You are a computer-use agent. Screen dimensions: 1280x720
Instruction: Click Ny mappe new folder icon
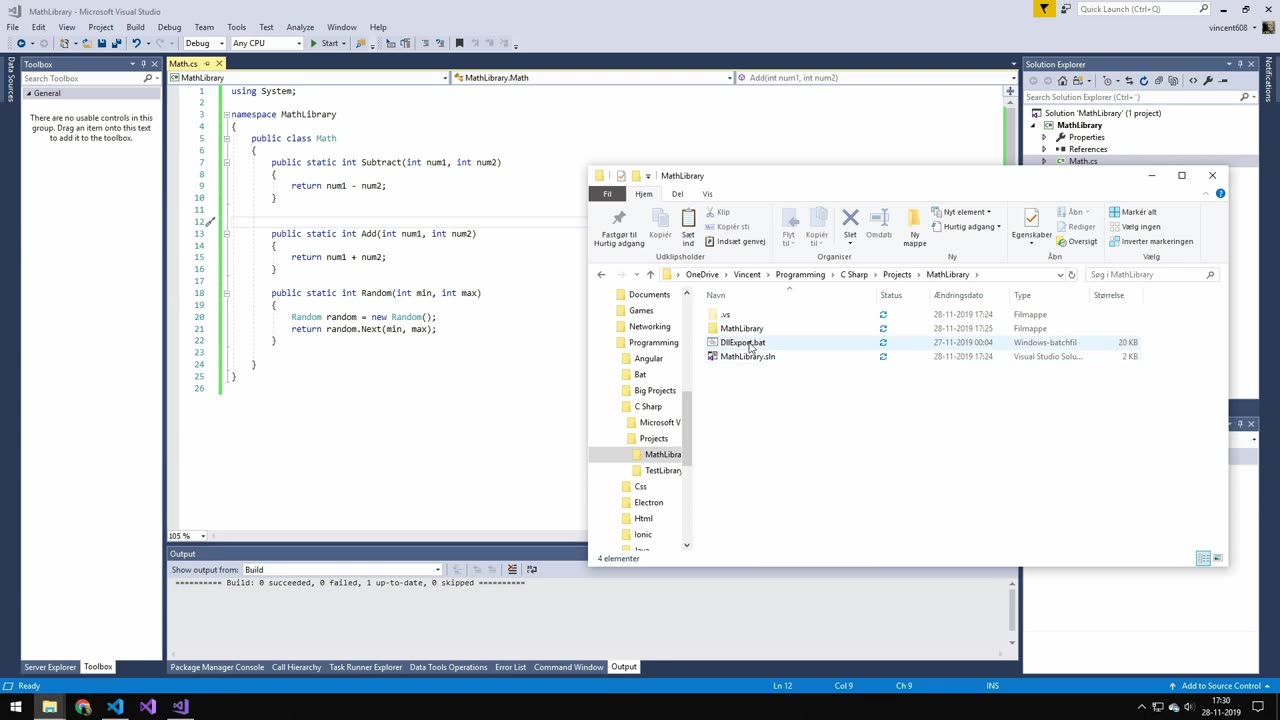(x=914, y=218)
